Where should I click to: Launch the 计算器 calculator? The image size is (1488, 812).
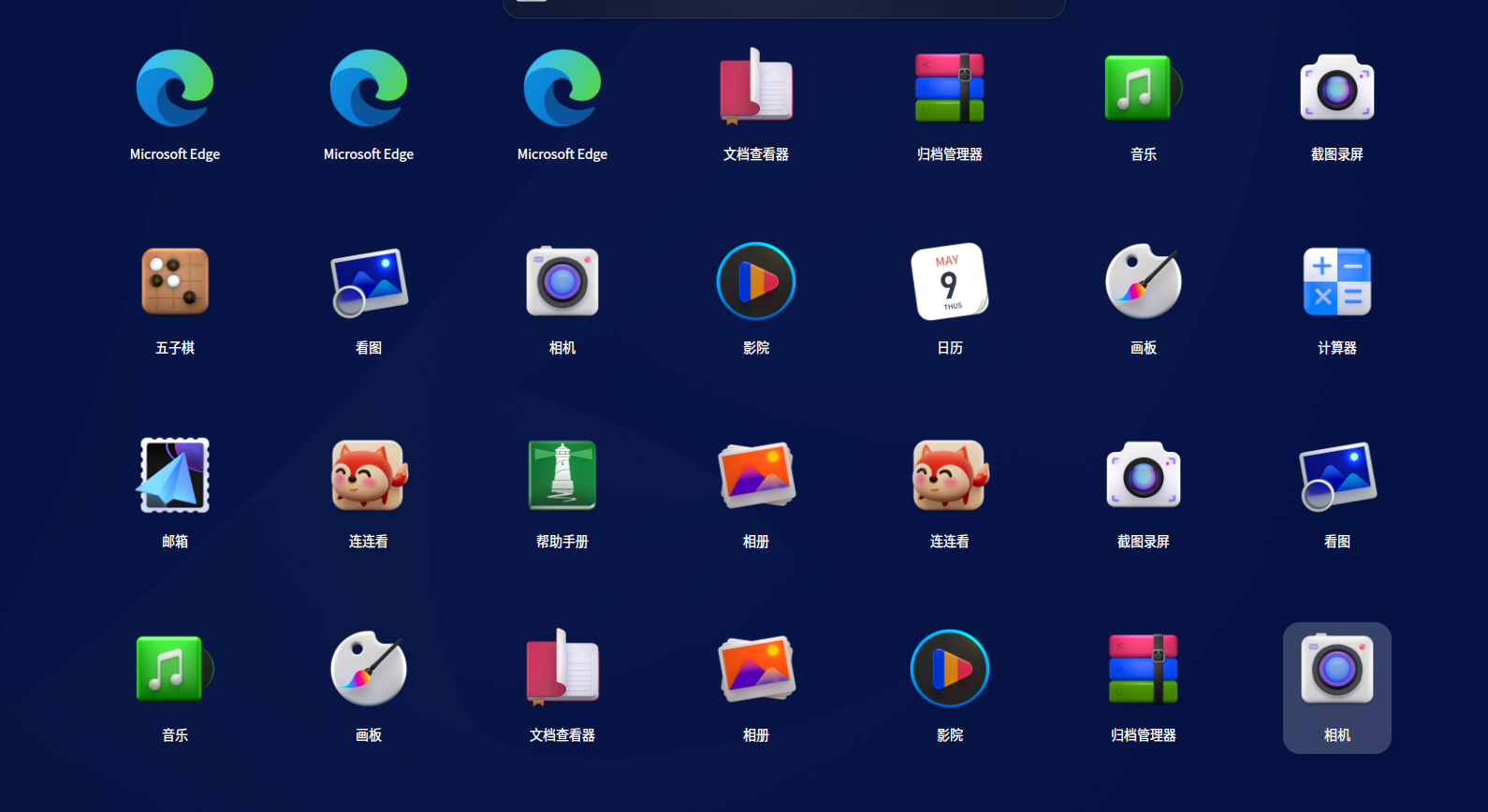click(1337, 282)
